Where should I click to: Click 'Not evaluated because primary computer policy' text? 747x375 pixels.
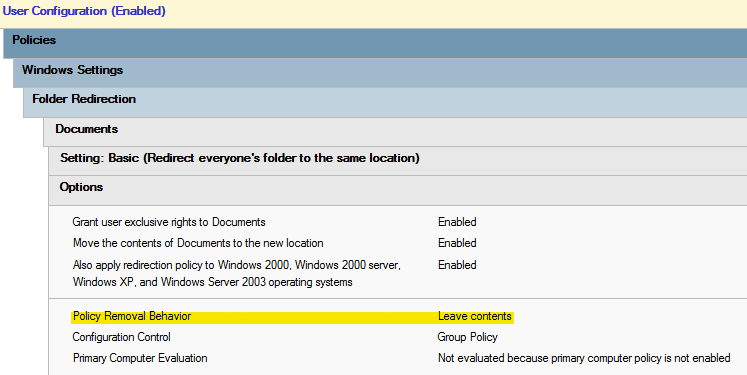tap(584, 358)
